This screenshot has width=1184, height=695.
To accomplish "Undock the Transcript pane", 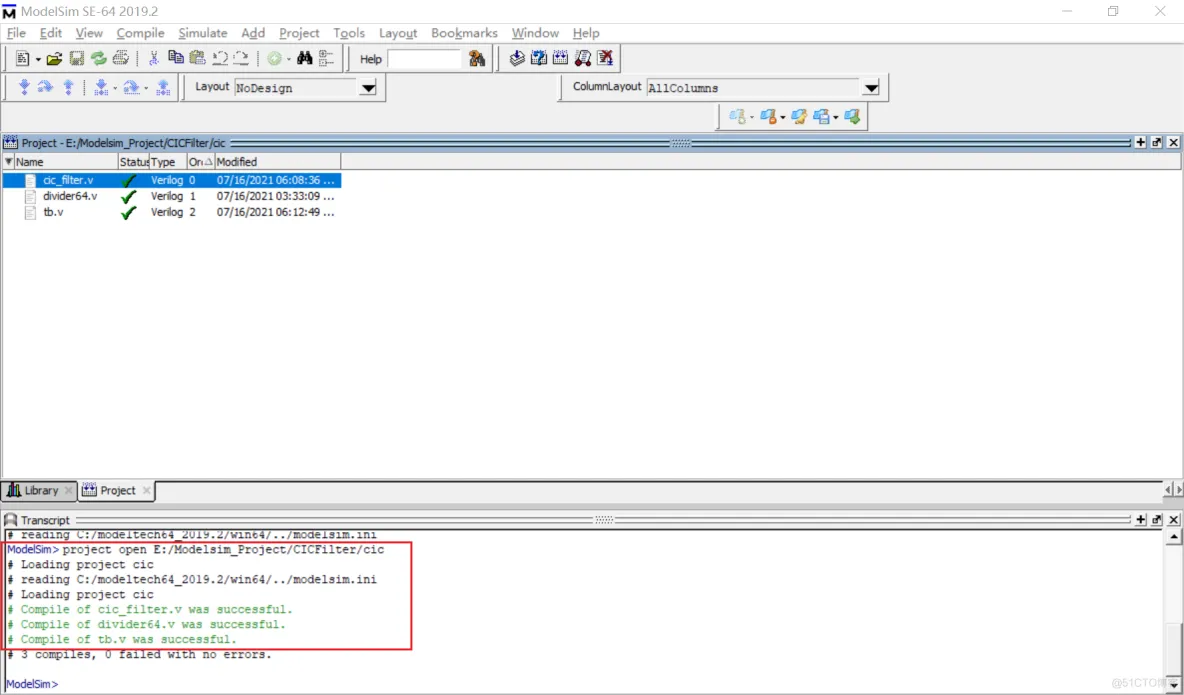I will coord(1157,520).
